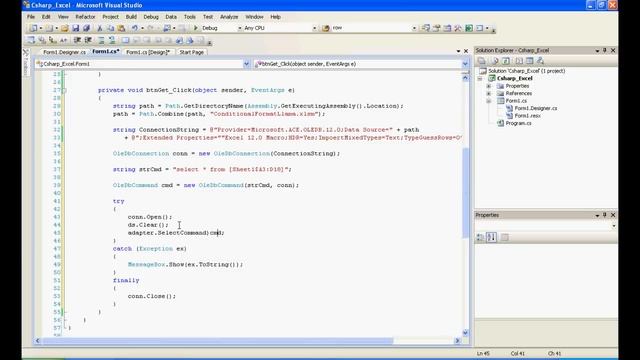
Task: Select Program.cs in Solution Explorer
Action: (x=518, y=123)
